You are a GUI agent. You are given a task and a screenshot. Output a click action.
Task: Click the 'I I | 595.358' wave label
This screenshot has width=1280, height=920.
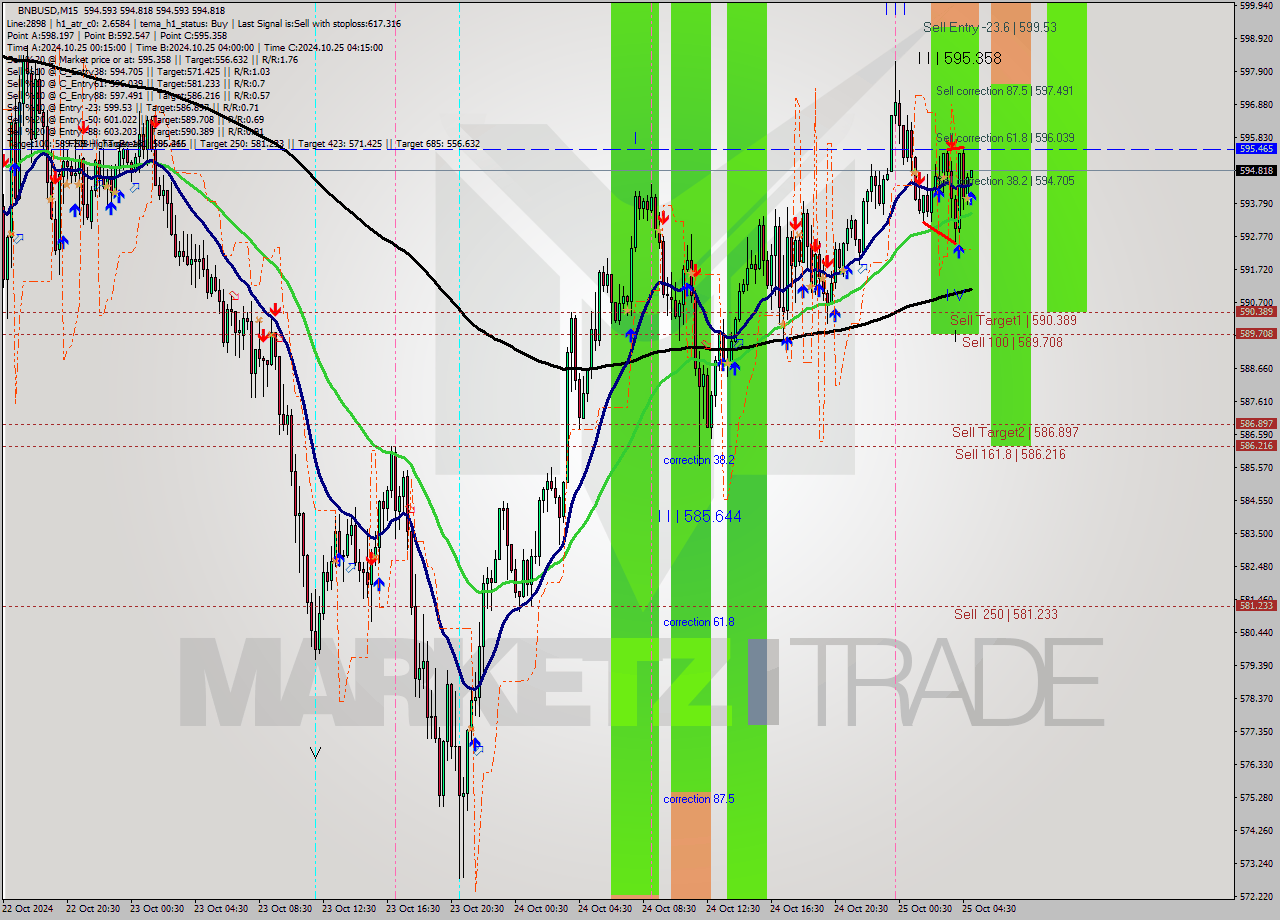[x=960, y=59]
